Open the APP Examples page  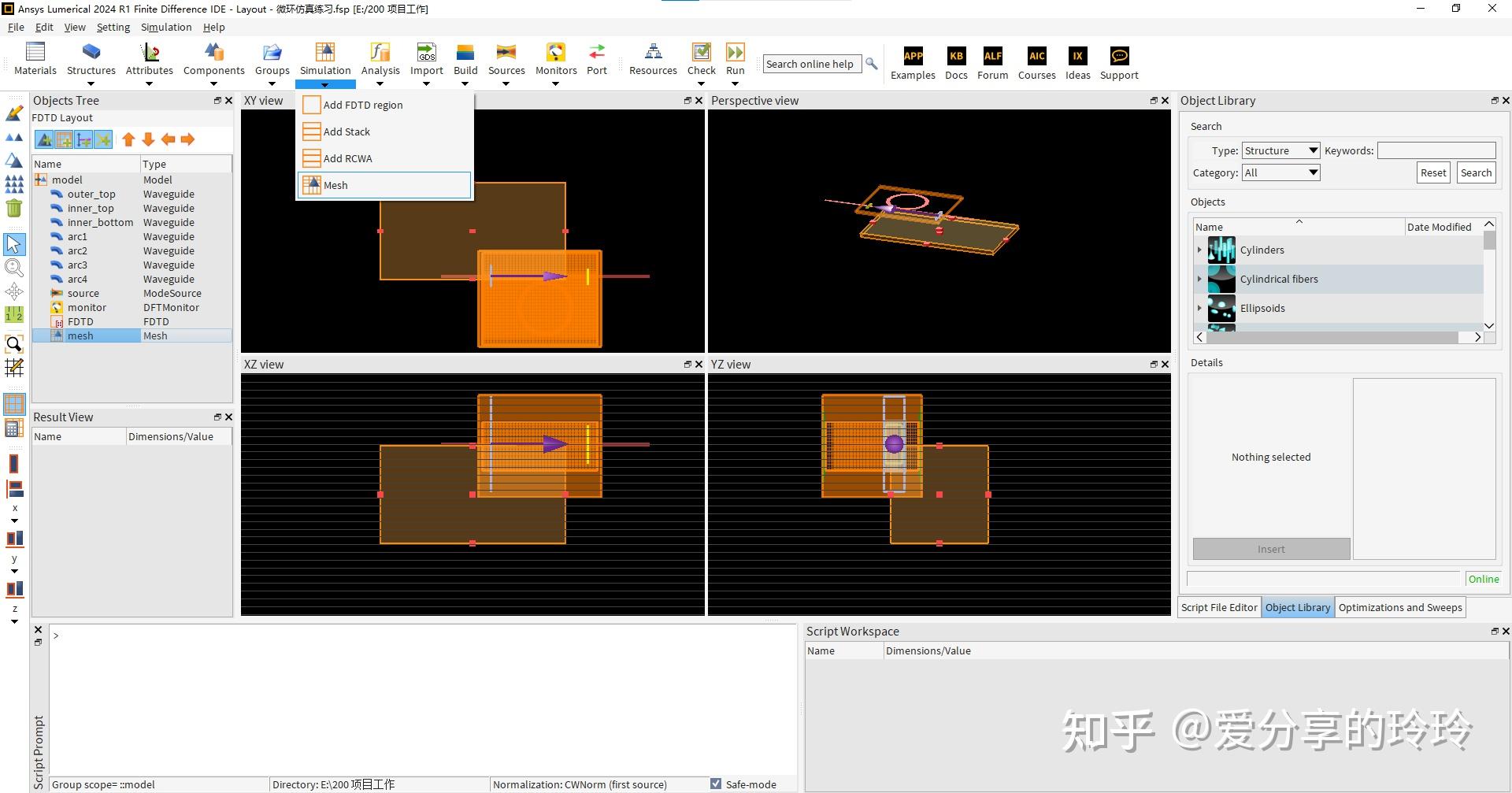click(x=913, y=63)
